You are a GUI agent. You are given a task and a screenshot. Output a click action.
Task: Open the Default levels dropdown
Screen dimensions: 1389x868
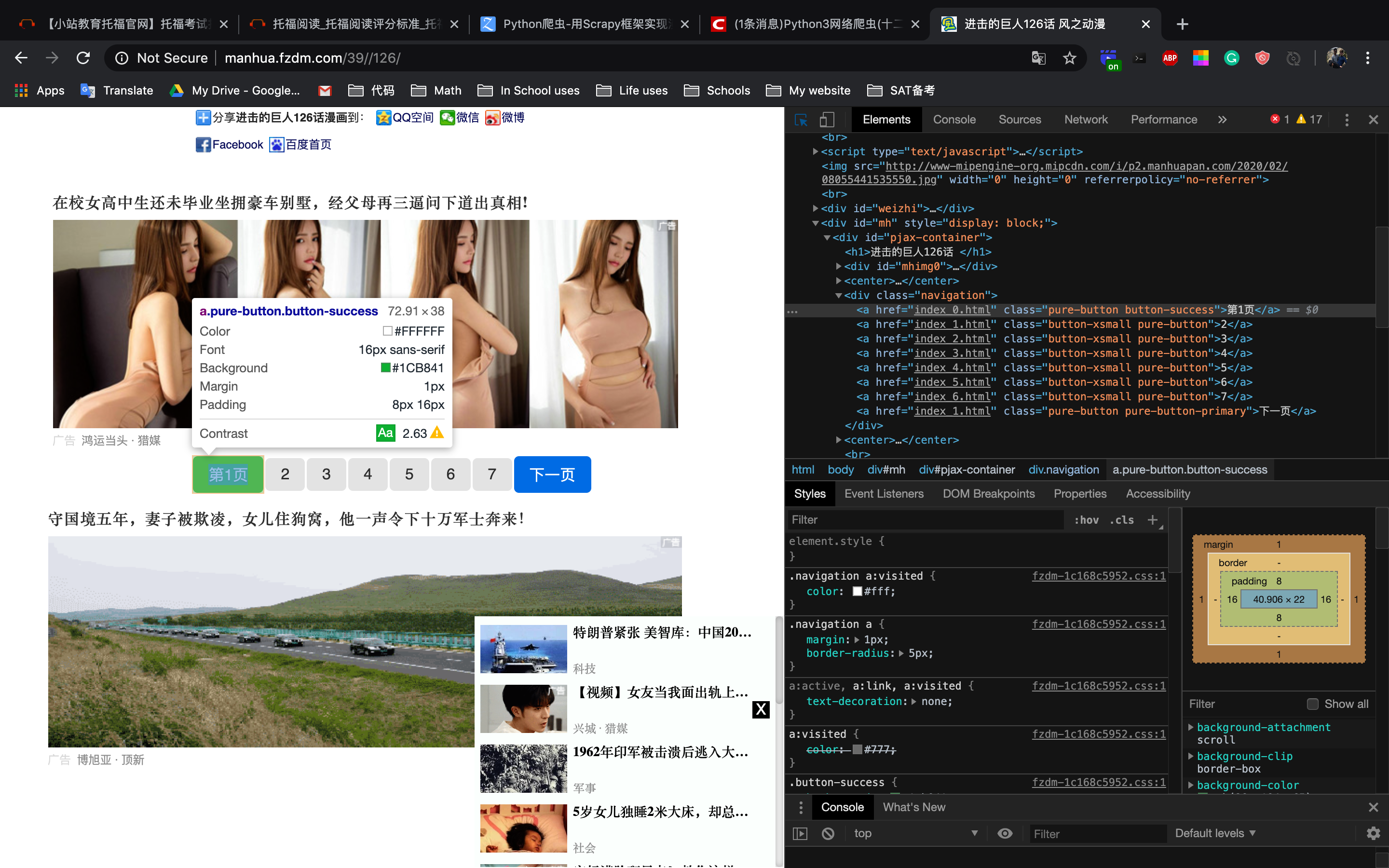1214,834
